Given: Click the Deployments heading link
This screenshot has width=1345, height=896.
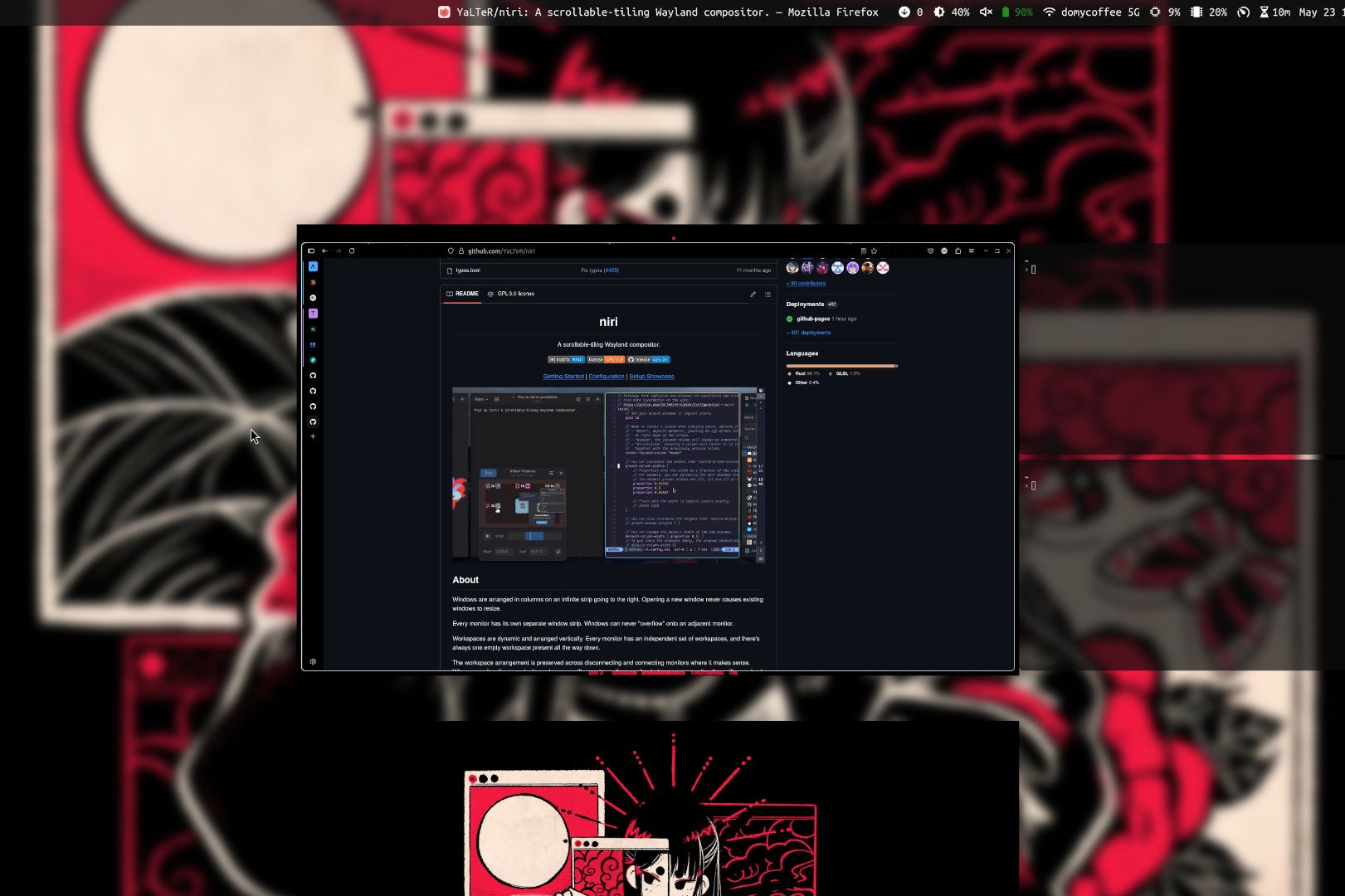Looking at the screenshot, I should pos(805,304).
